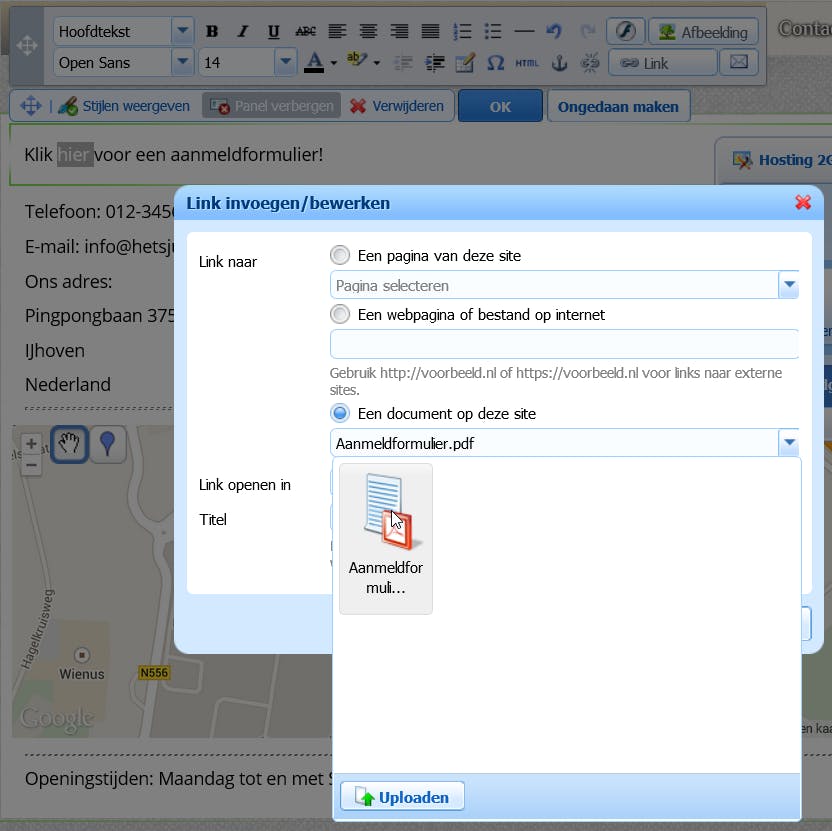Screen dimensions: 832x831
Task: Confirm with the blue OK button
Action: (x=500, y=106)
